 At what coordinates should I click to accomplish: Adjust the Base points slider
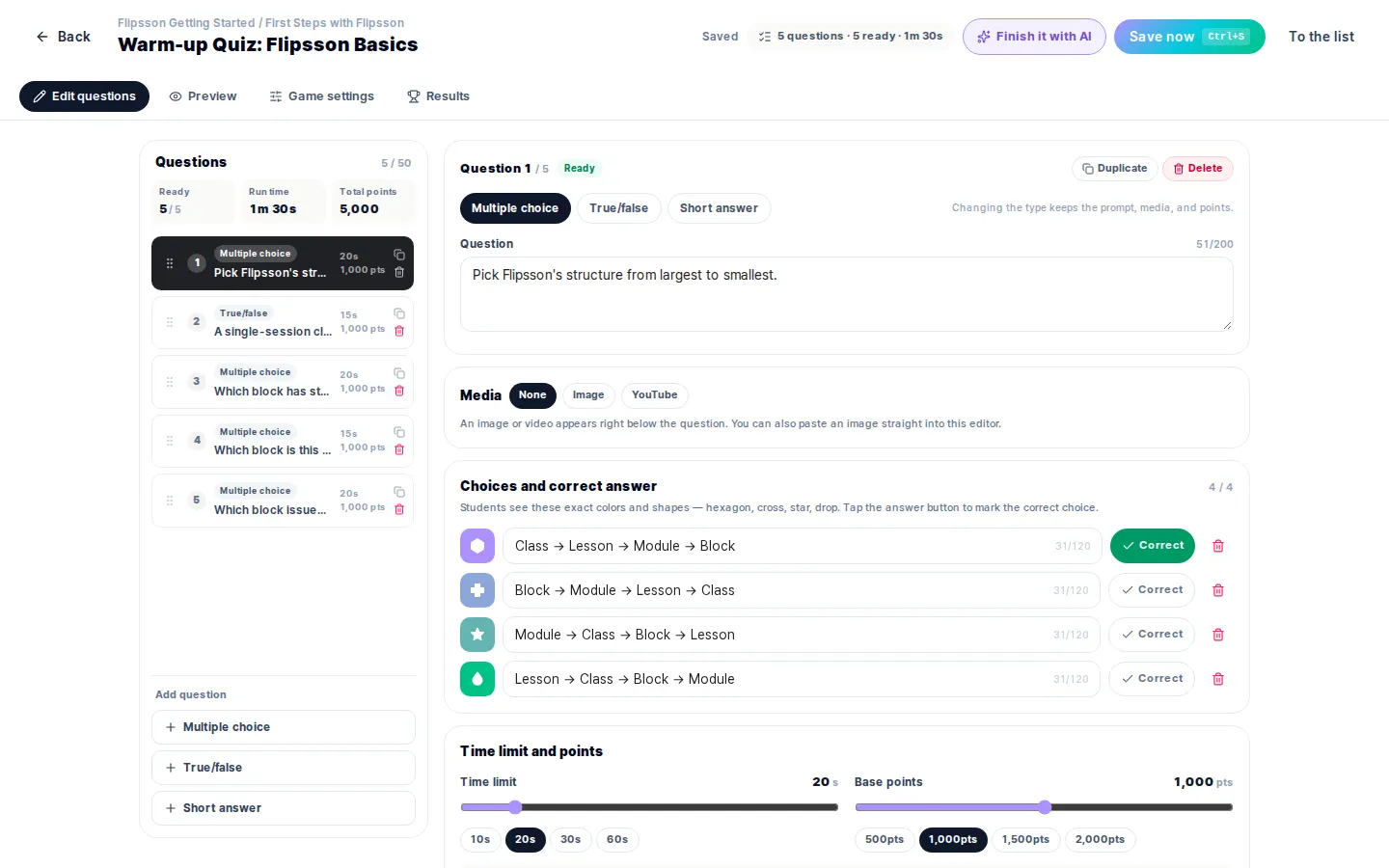(1044, 807)
